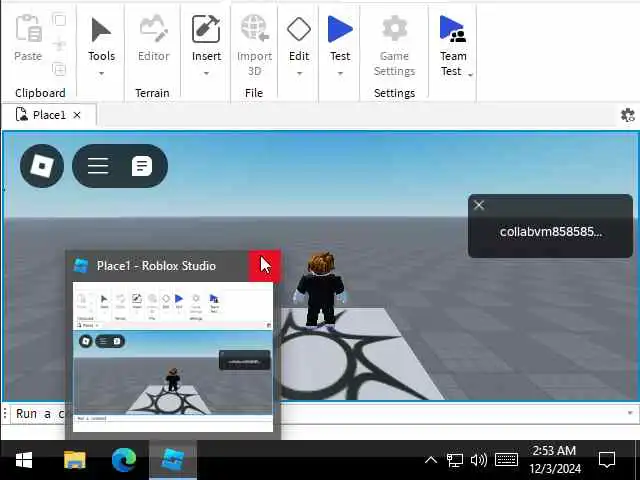The height and width of the screenshot is (480, 640).
Task: Open the Action Center notification icon
Action: pyautogui.click(x=607, y=460)
